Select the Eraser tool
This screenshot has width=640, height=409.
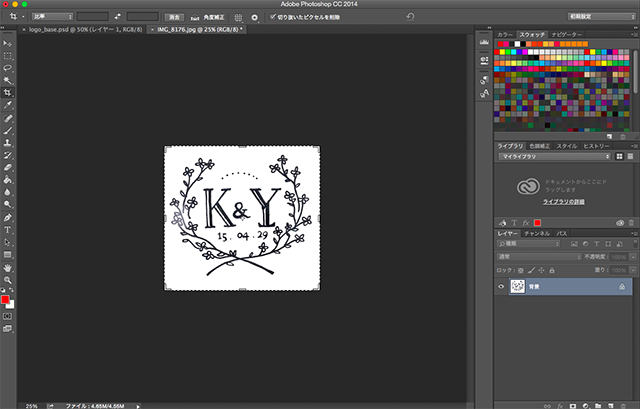tap(7, 167)
